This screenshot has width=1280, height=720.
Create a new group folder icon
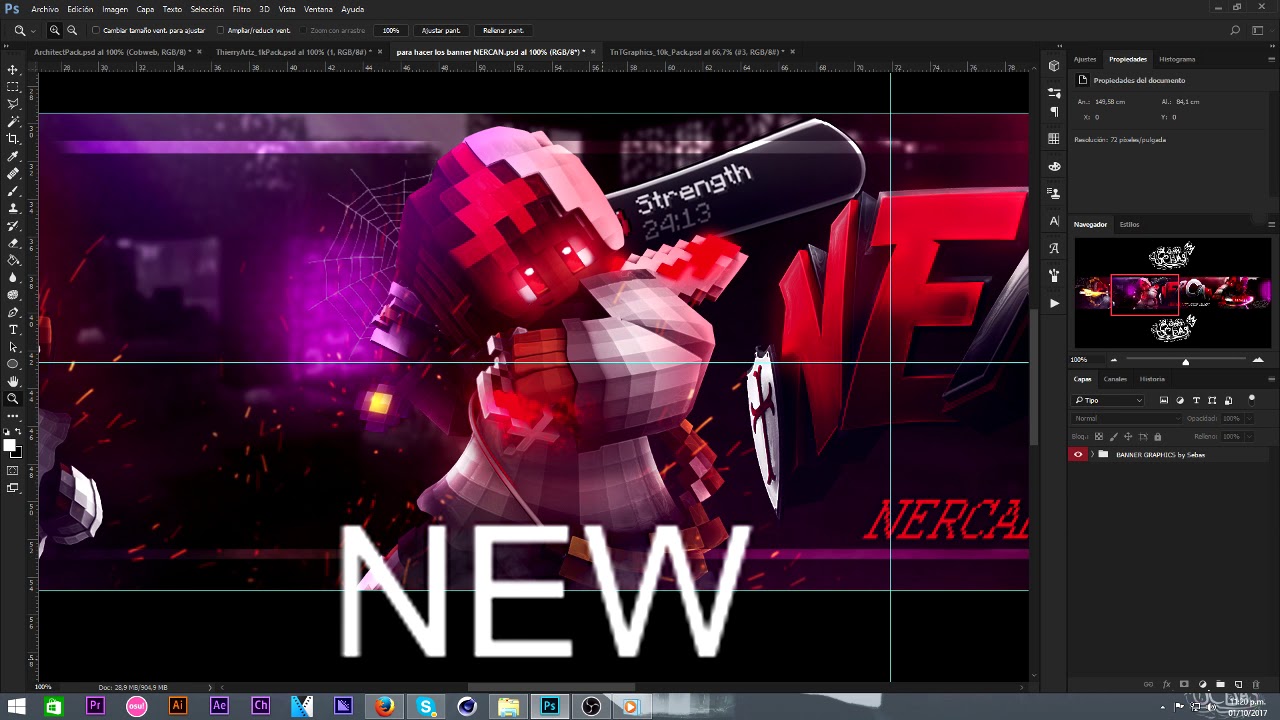click(x=1220, y=684)
